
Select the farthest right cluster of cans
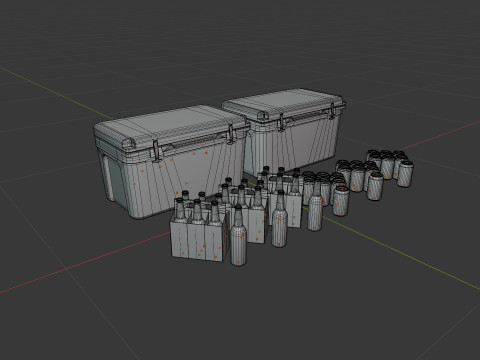click(x=390, y=168)
